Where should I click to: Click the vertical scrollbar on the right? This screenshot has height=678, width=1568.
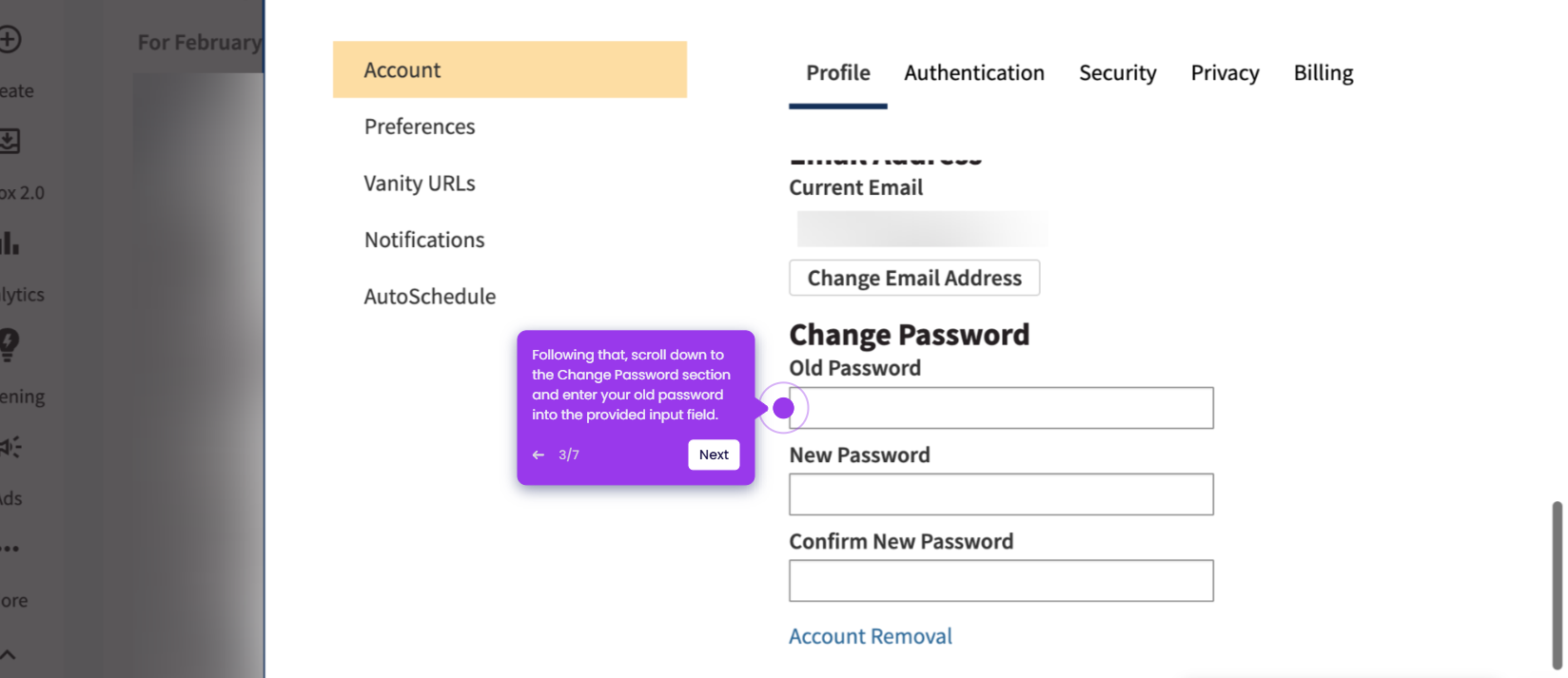[1557, 585]
